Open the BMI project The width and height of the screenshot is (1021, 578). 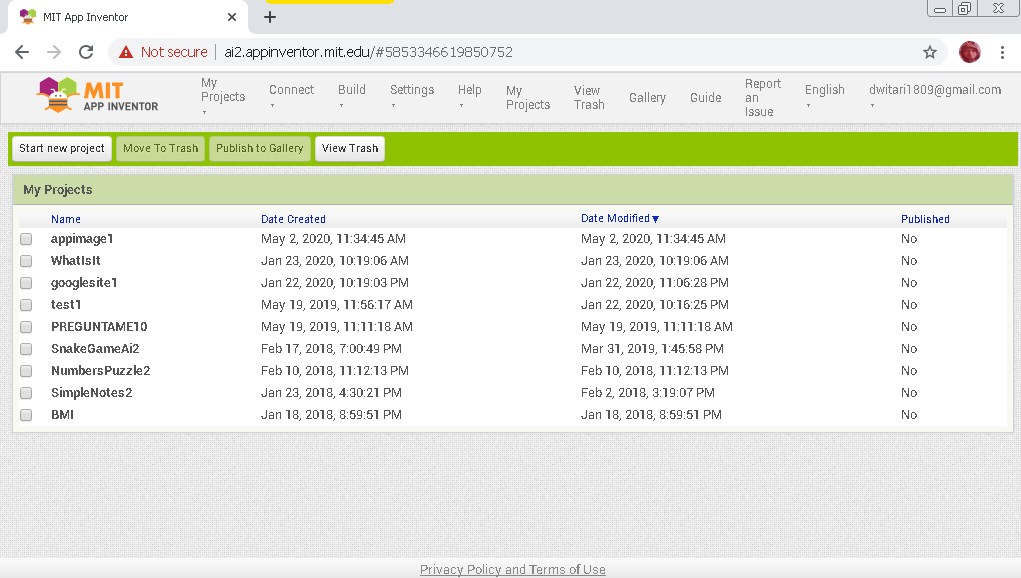pos(62,415)
